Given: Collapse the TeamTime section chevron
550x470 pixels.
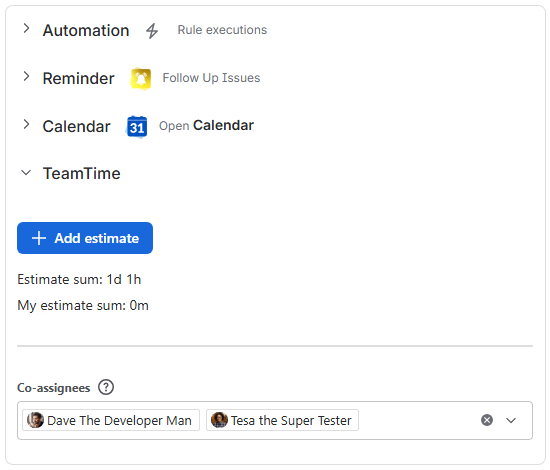Looking at the screenshot, I should click(26, 173).
